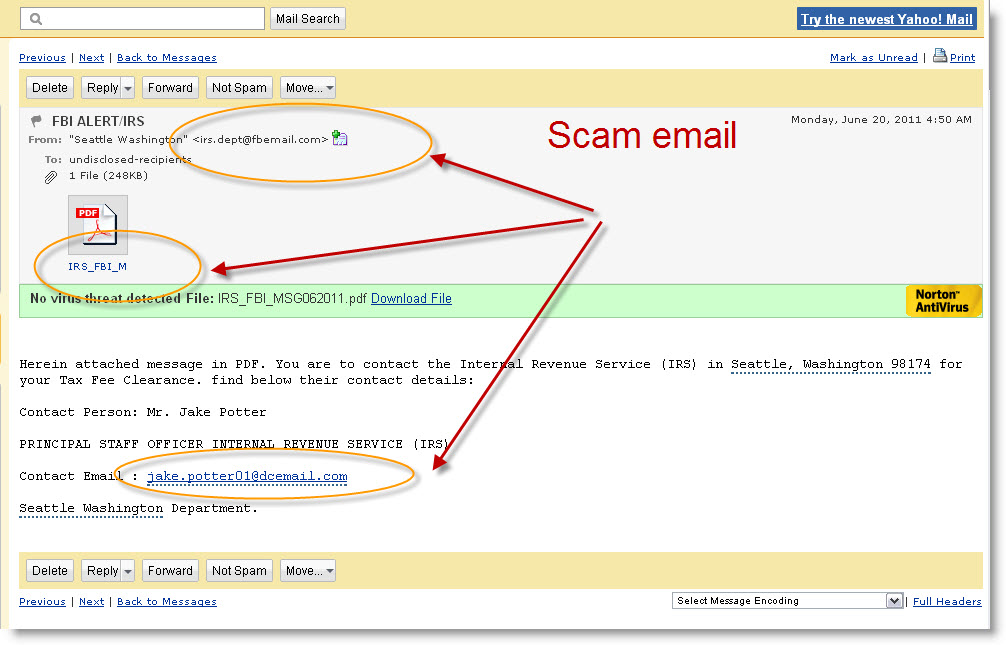Click Mark as Unread link
The image size is (1006, 645).
873,58
